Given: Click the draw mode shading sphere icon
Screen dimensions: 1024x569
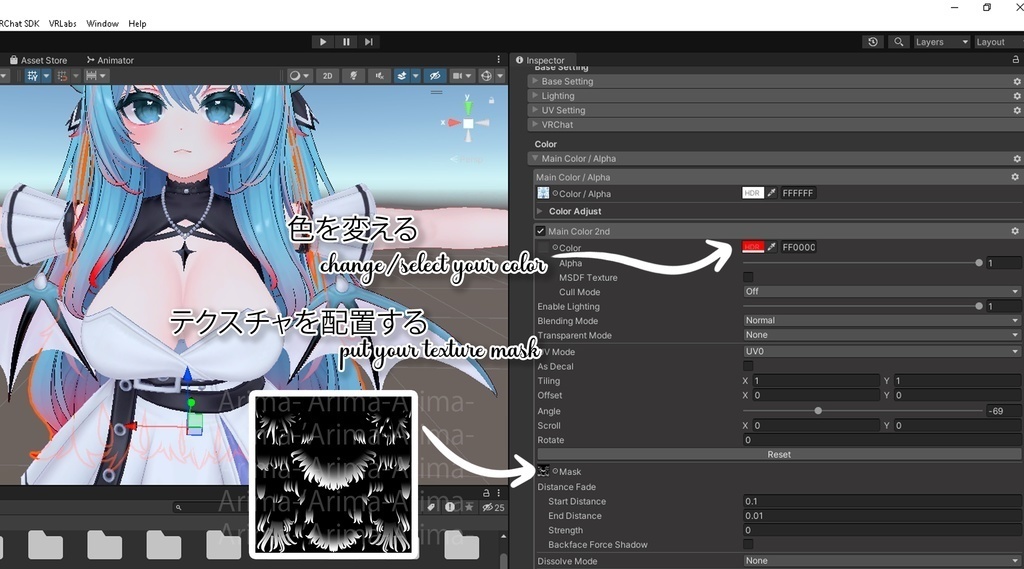Looking at the screenshot, I should 295,76.
